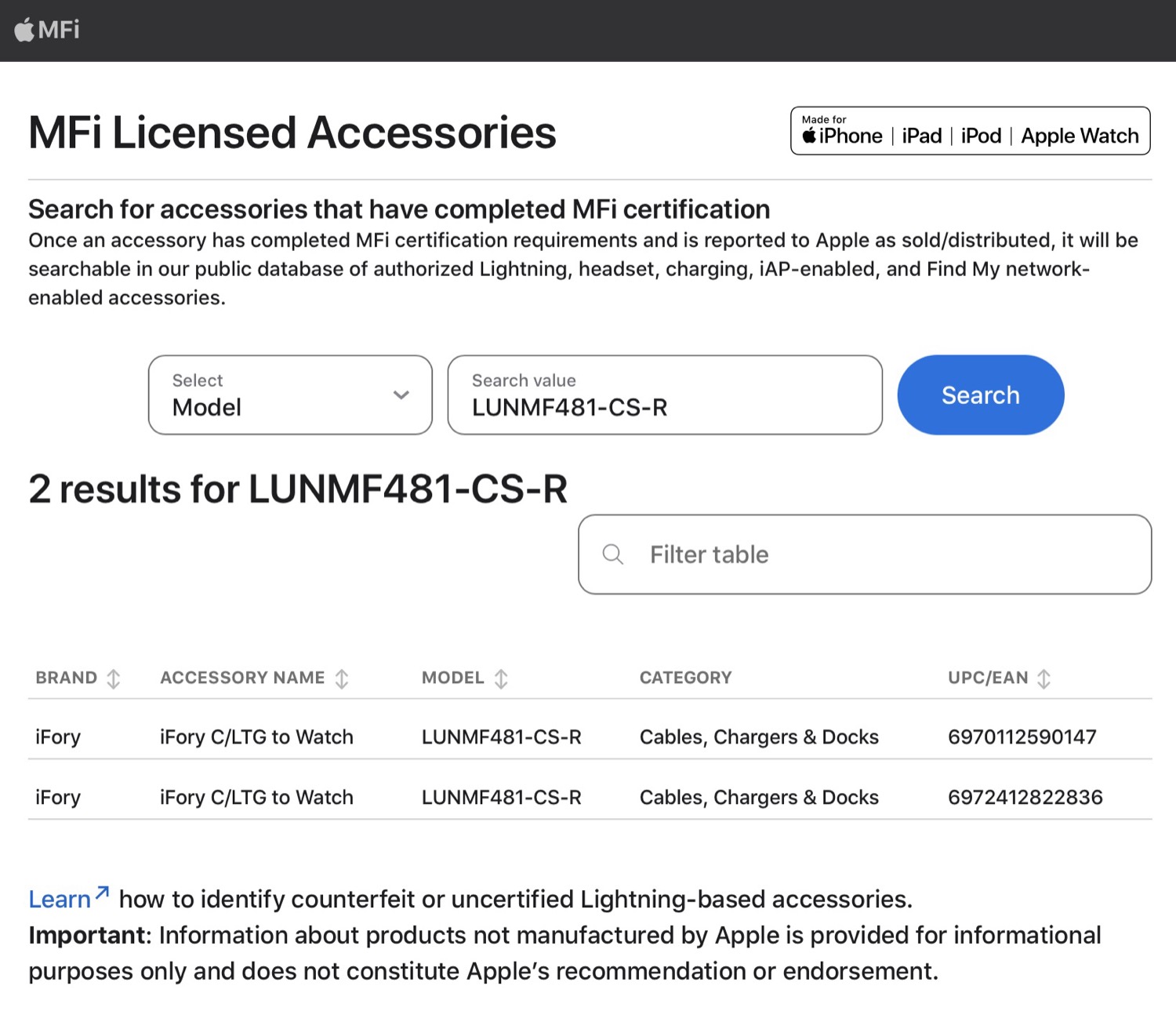Click the magnifying glass in Filter table field

(613, 555)
